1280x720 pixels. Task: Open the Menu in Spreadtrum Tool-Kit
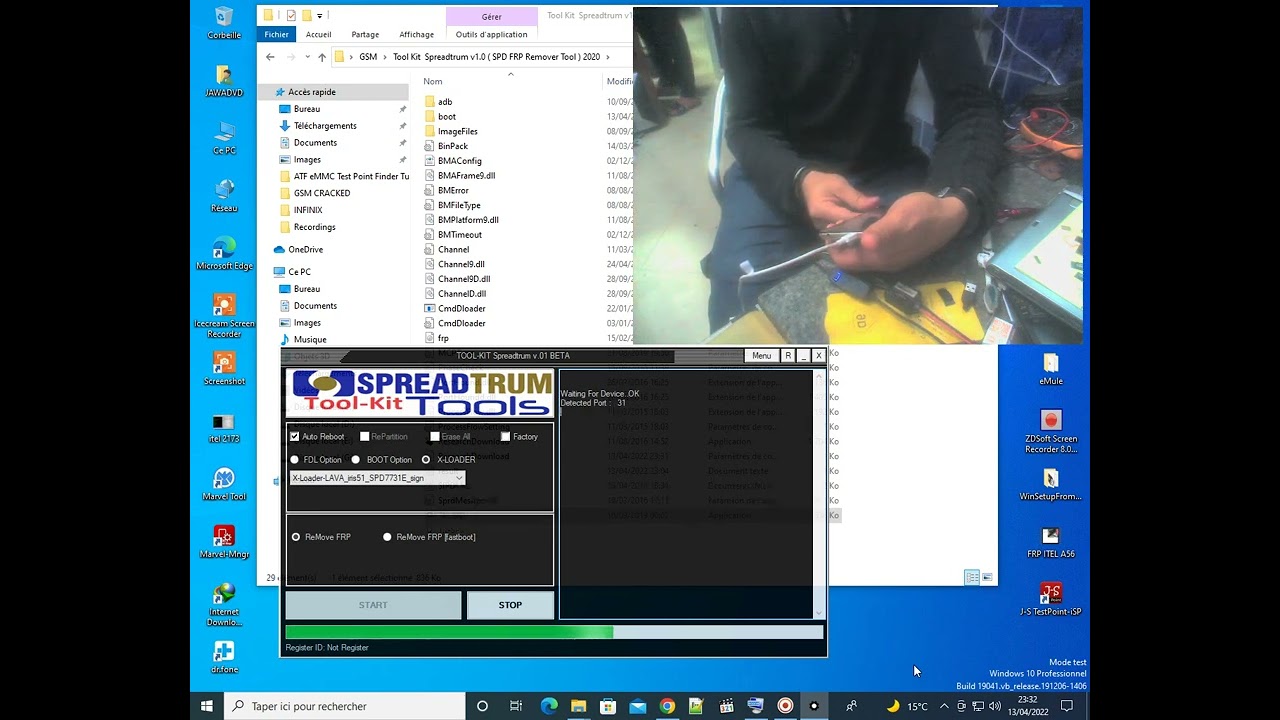tap(761, 356)
